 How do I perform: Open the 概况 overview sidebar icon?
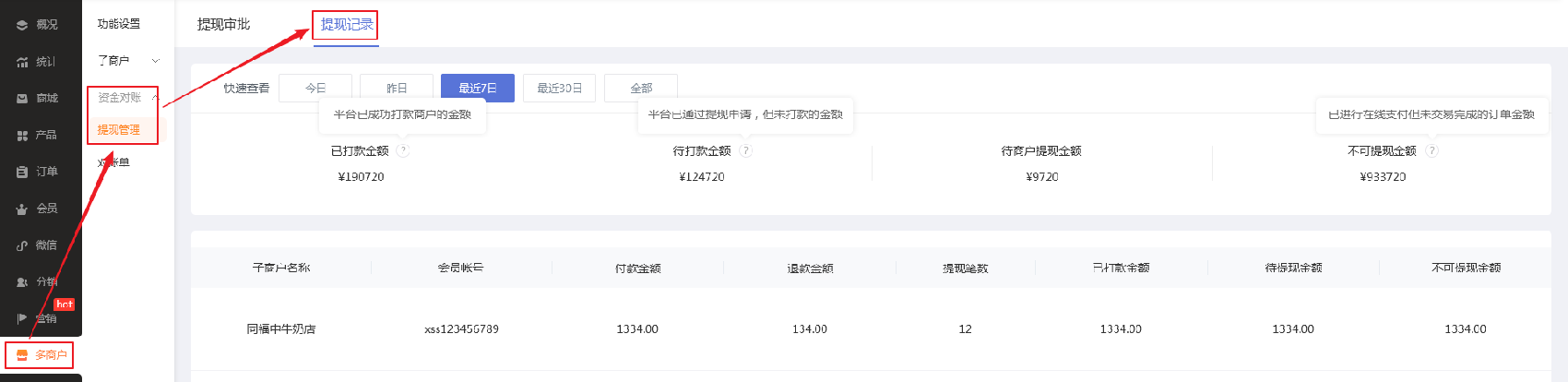click(22, 25)
